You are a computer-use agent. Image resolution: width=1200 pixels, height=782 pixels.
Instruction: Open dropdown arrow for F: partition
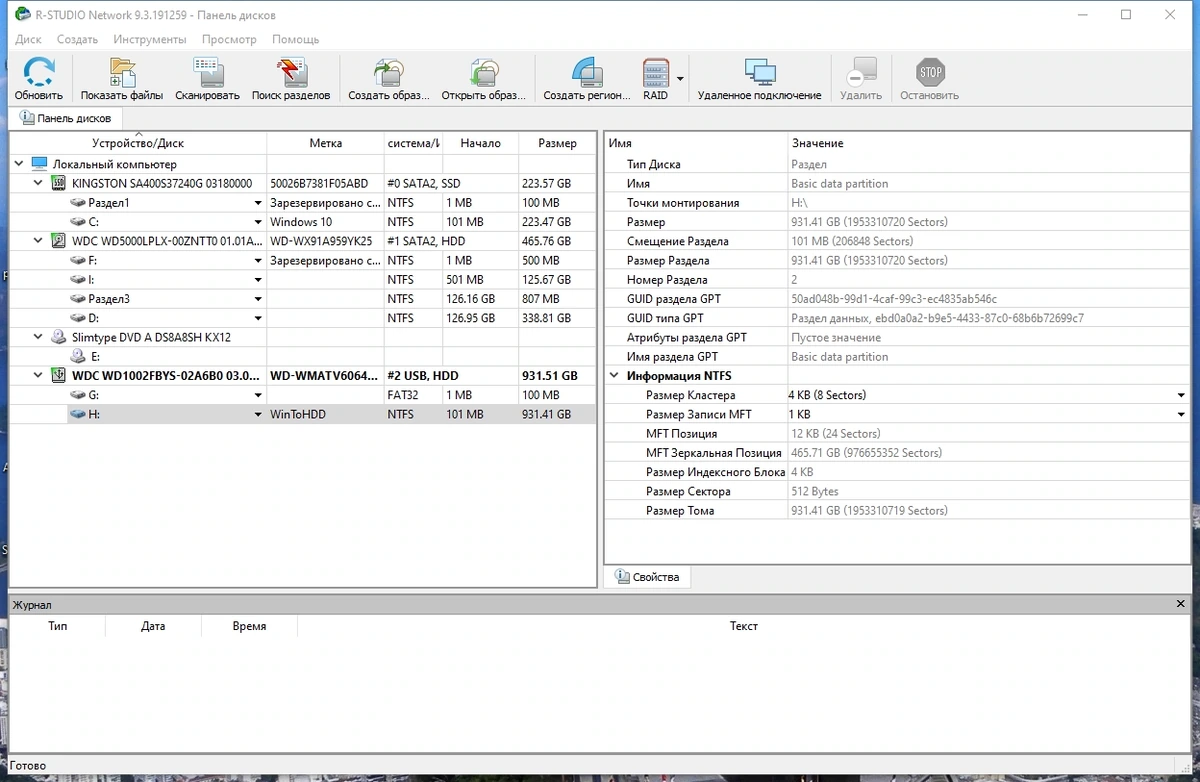258,261
